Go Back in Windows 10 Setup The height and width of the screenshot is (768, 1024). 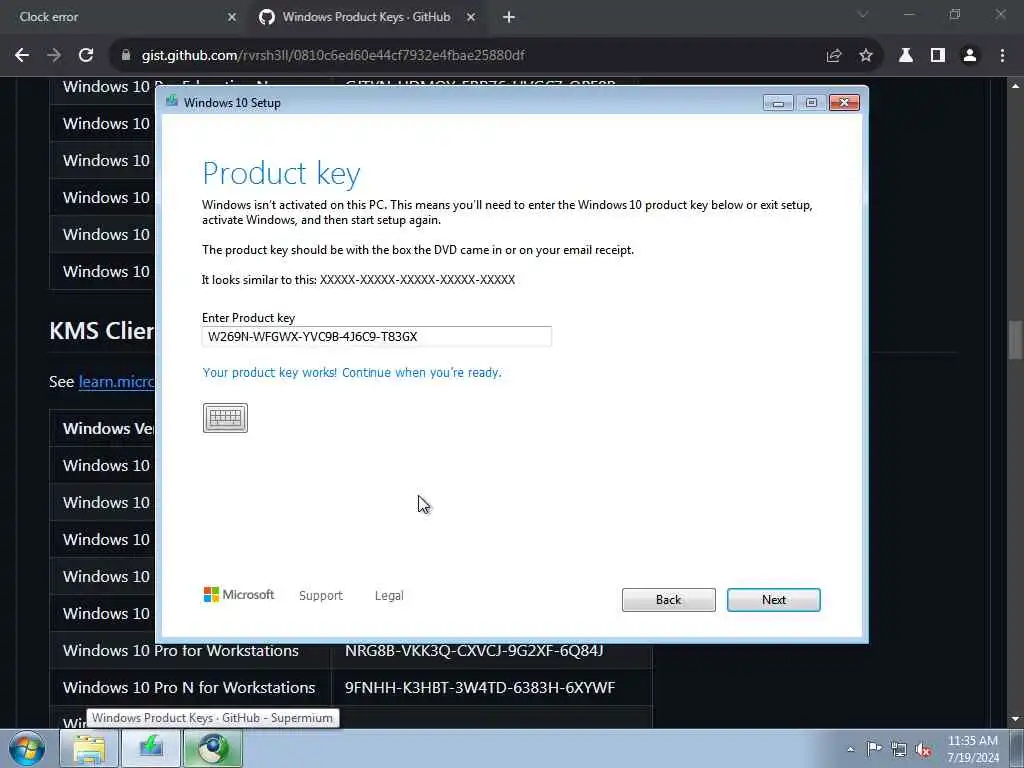tap(668, 600)
